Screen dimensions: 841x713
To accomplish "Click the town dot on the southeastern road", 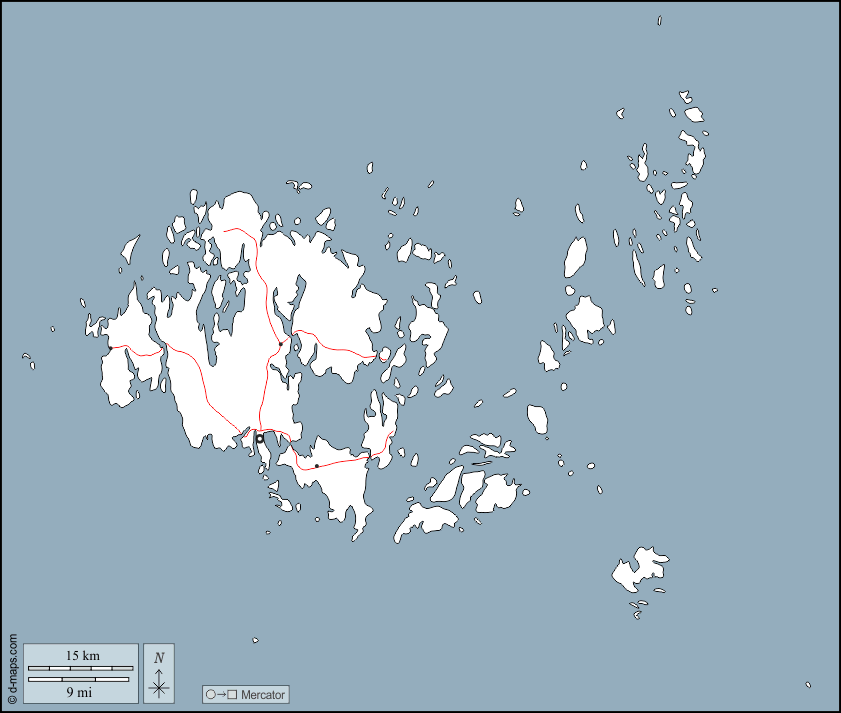I will point(317,466).
